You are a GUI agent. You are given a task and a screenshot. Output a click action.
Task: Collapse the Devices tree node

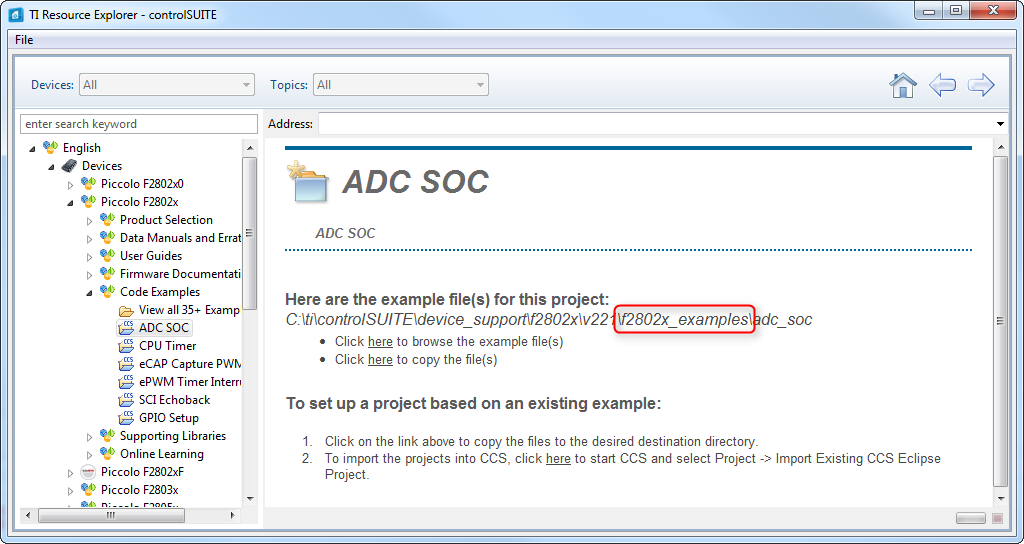point(51,167)
